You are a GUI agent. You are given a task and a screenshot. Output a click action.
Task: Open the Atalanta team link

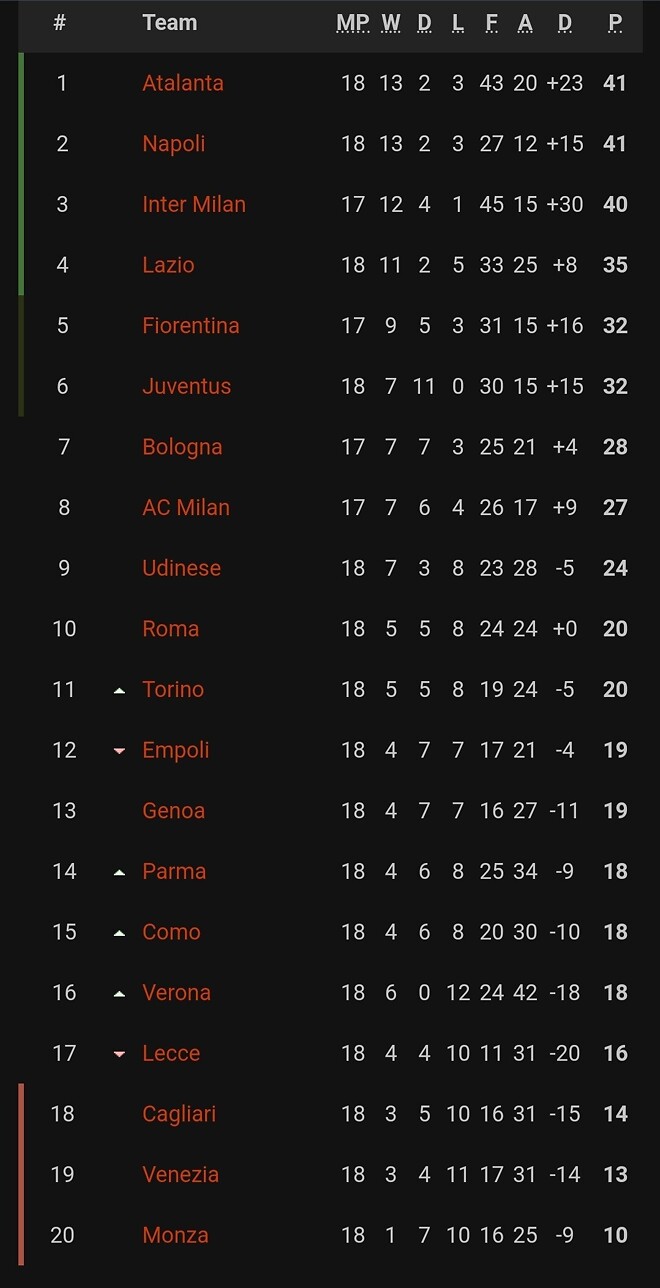[x=183, y=83]
